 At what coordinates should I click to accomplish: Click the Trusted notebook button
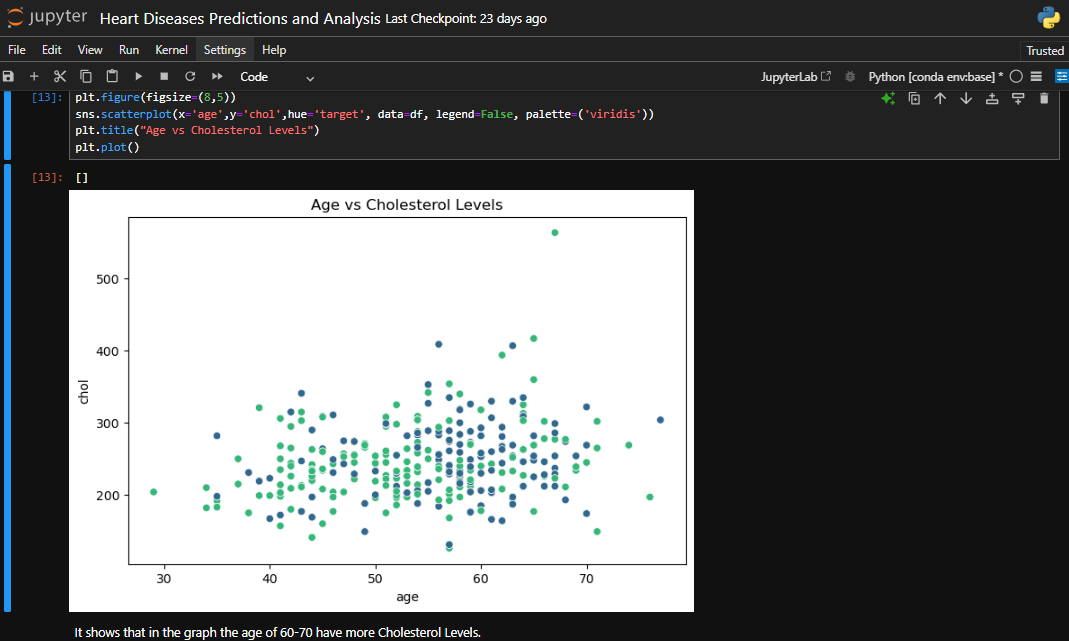(x=1044, y=50)
